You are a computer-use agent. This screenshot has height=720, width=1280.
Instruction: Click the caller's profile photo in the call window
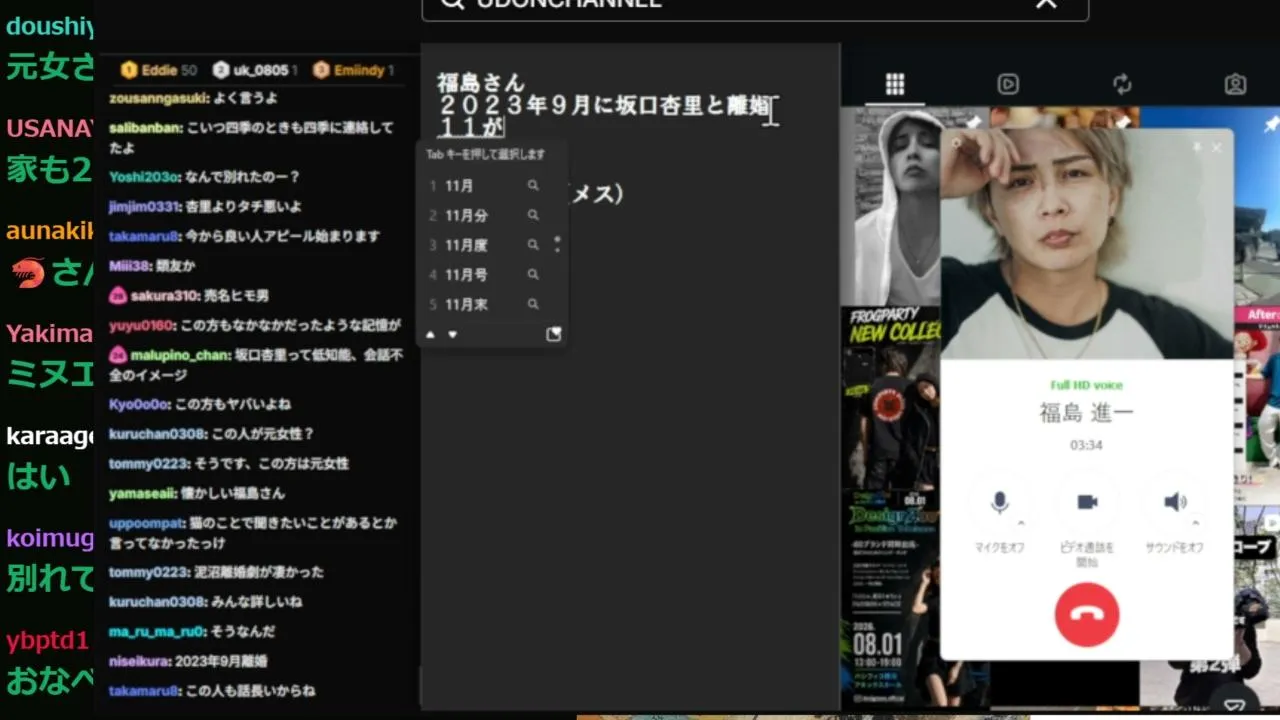(x=1087, y=243)
